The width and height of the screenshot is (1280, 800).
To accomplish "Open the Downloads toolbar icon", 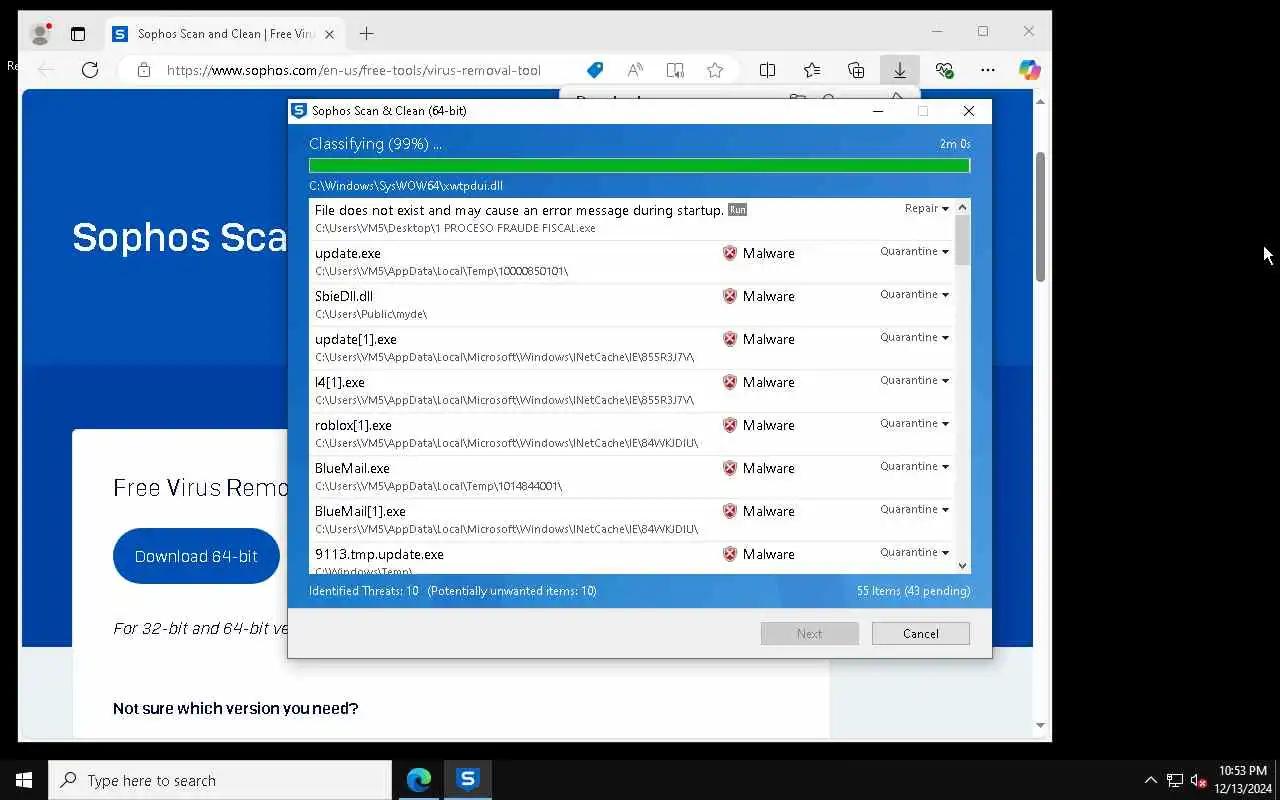I will [900, 70].
